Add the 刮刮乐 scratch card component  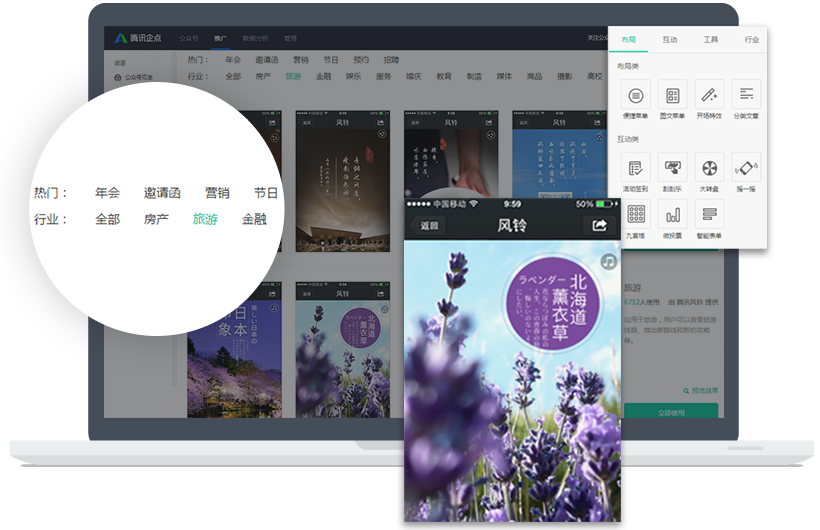672,167
